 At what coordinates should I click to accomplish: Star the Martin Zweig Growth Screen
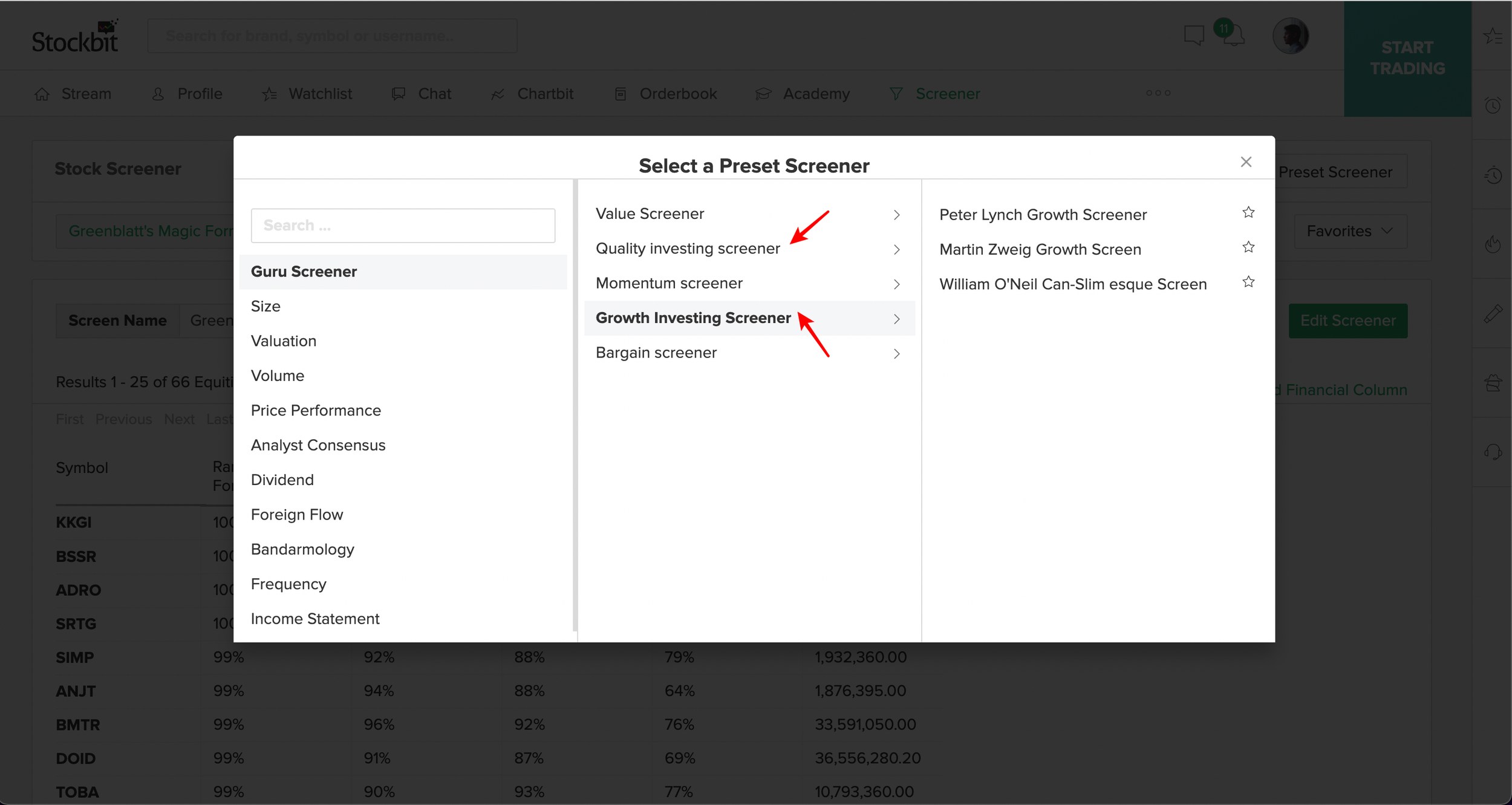tap(1248, 247)
